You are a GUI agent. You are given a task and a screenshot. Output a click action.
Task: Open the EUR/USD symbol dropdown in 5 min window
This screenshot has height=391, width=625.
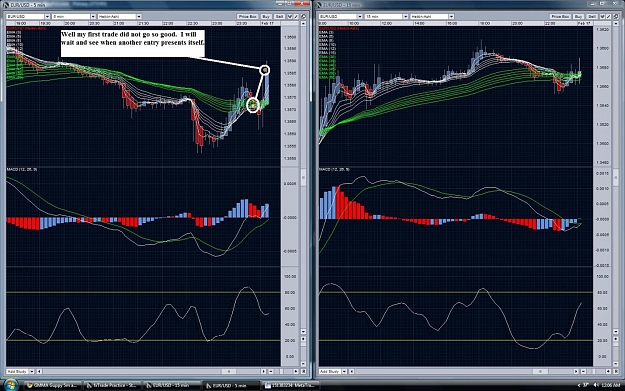click(x=28, y=17)
